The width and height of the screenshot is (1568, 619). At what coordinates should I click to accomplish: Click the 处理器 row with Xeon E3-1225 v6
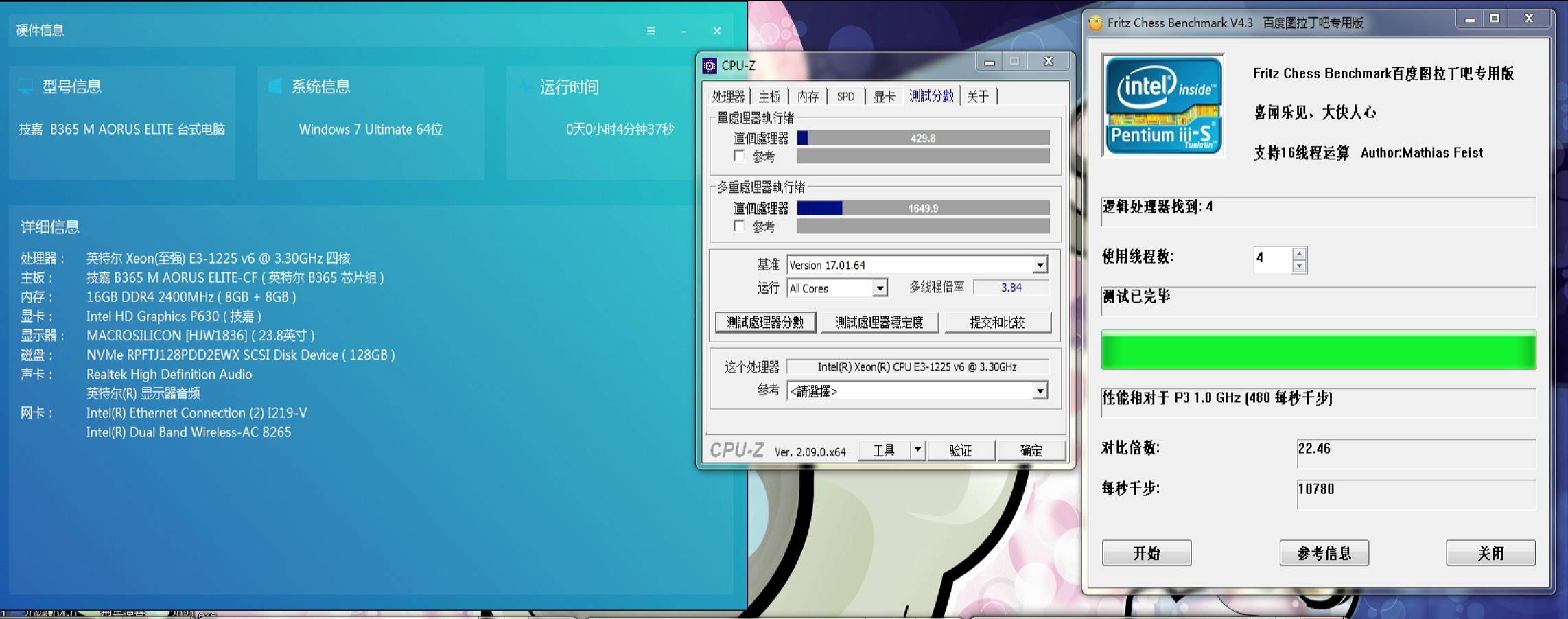click(185, 259)
